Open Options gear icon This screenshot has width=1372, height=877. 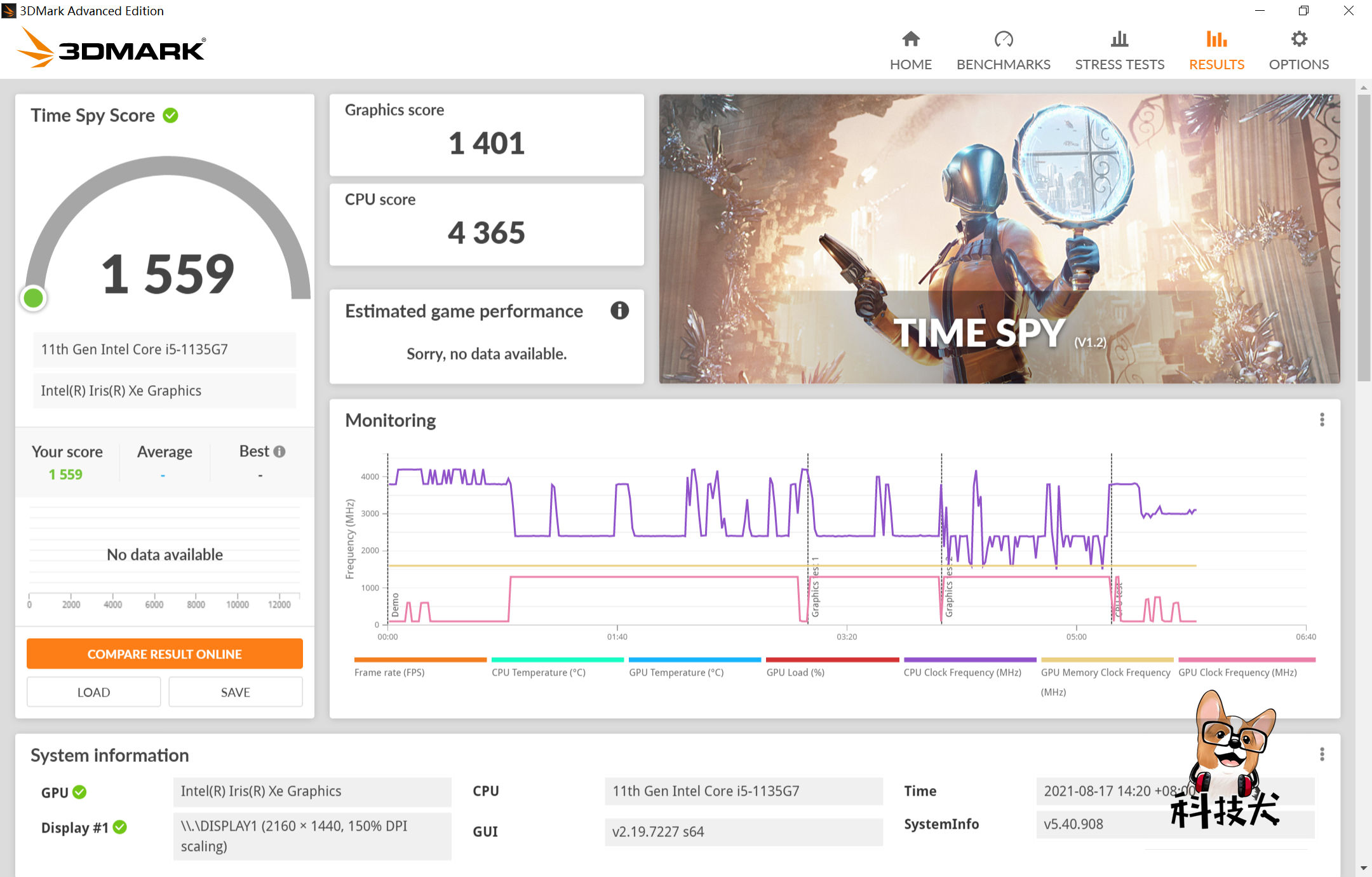coord(1298,39)
